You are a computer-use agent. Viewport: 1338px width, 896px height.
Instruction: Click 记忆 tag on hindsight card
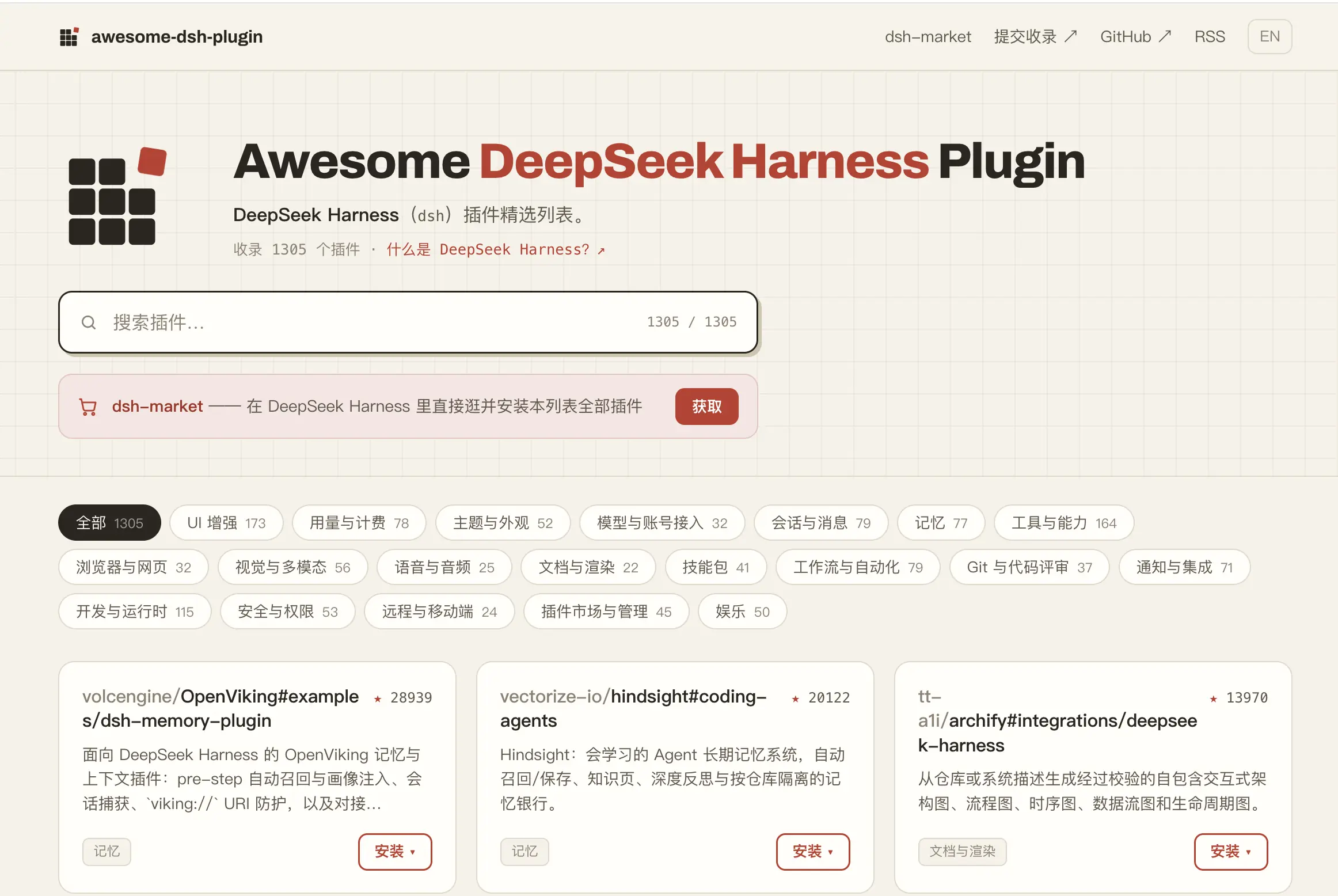(x=524, y=852)
